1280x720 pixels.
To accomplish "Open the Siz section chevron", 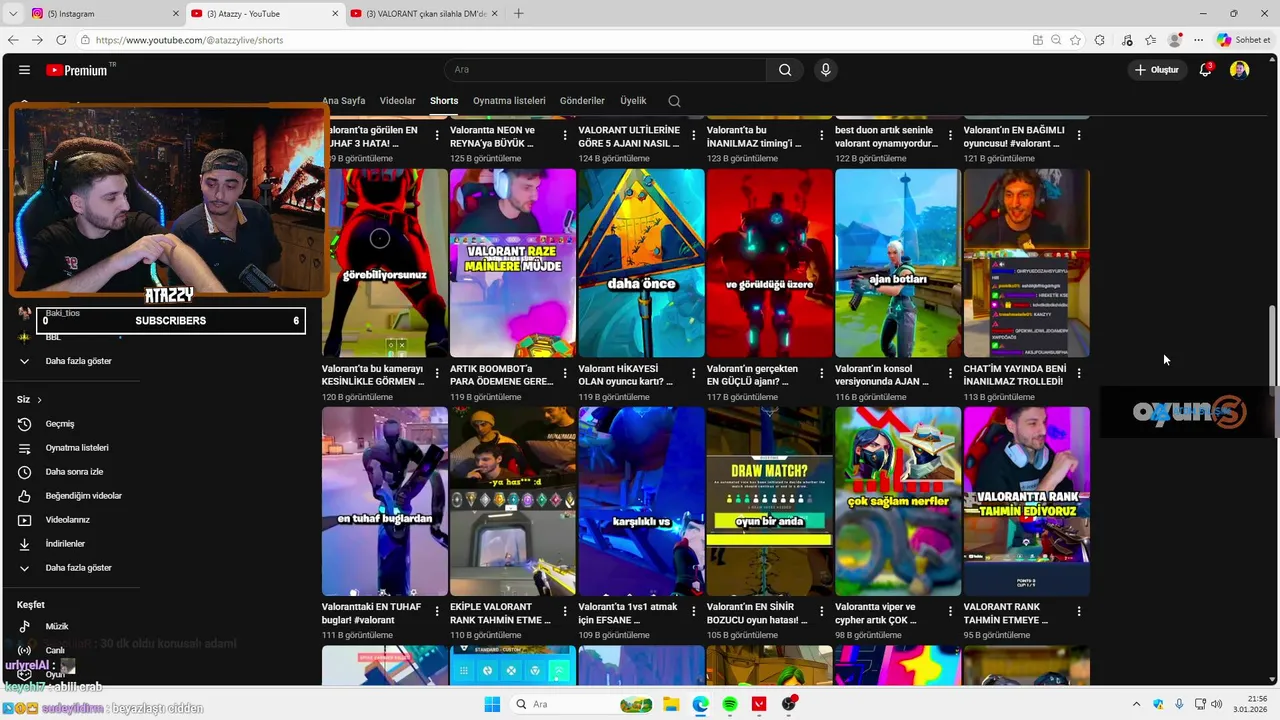I will pos(39,400).
